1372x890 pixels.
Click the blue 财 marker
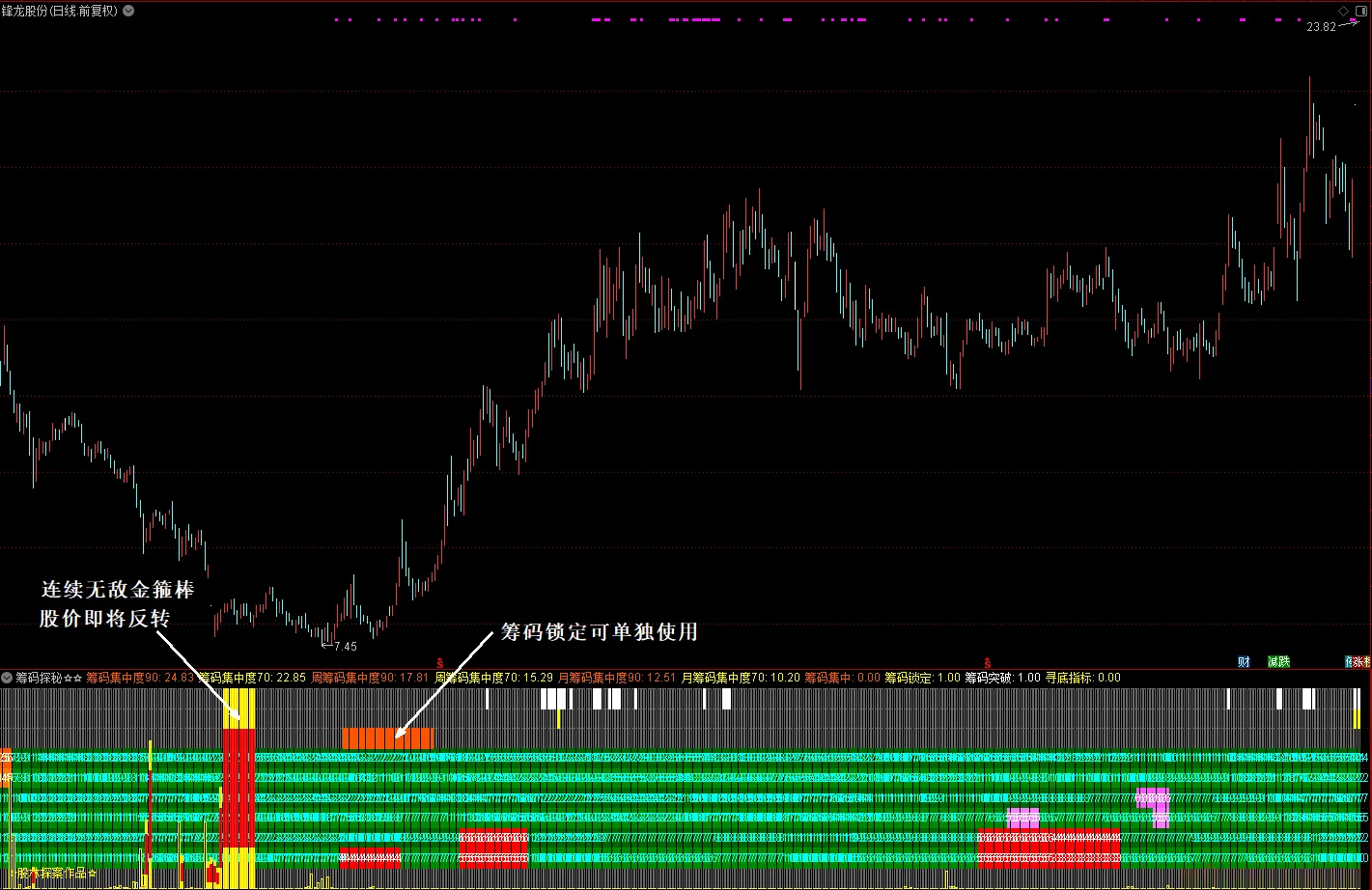click(1245, 662)
